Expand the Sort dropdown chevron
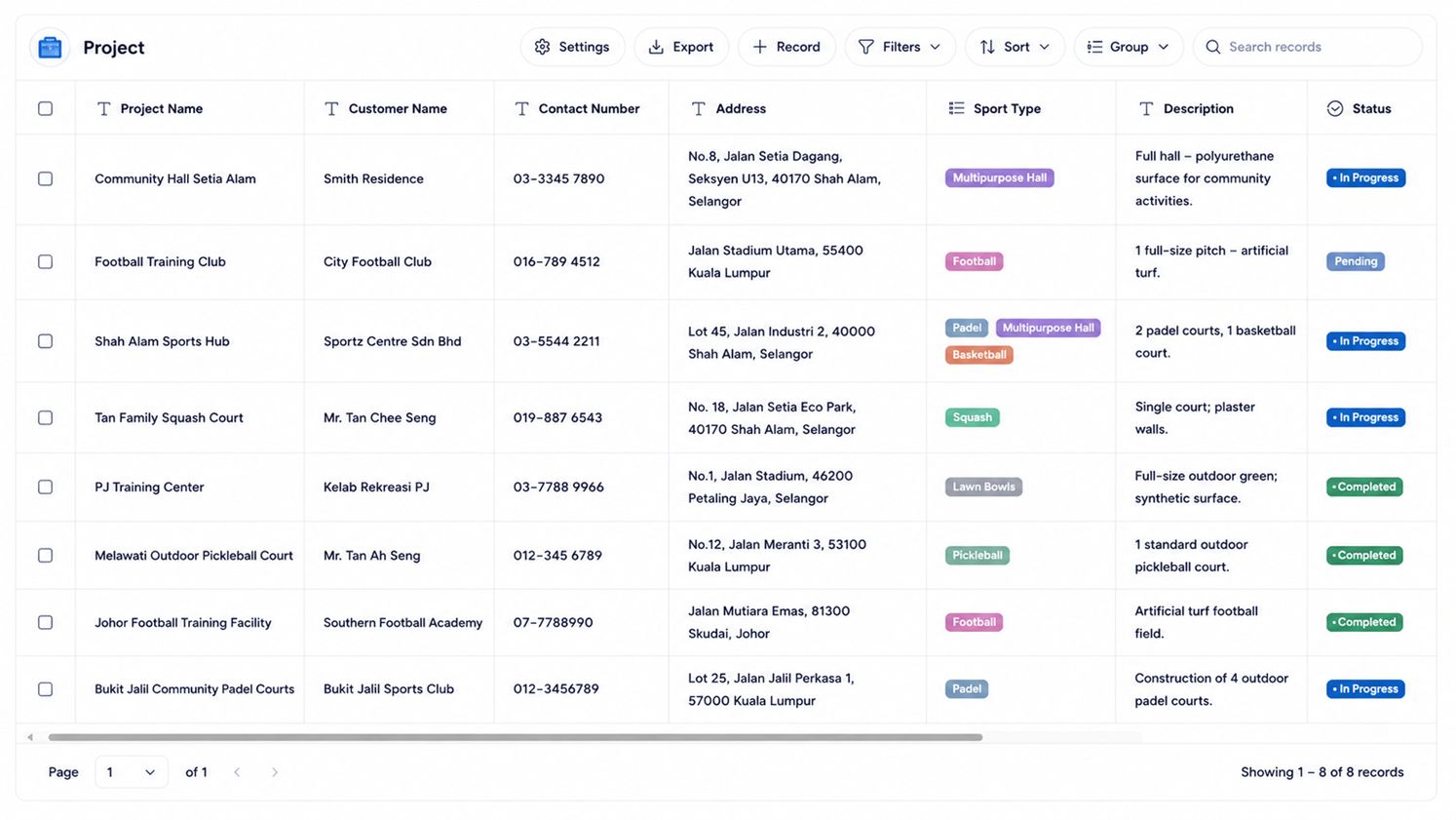The width and height of the screenshot is (1456, 820). coord(1045,47)
